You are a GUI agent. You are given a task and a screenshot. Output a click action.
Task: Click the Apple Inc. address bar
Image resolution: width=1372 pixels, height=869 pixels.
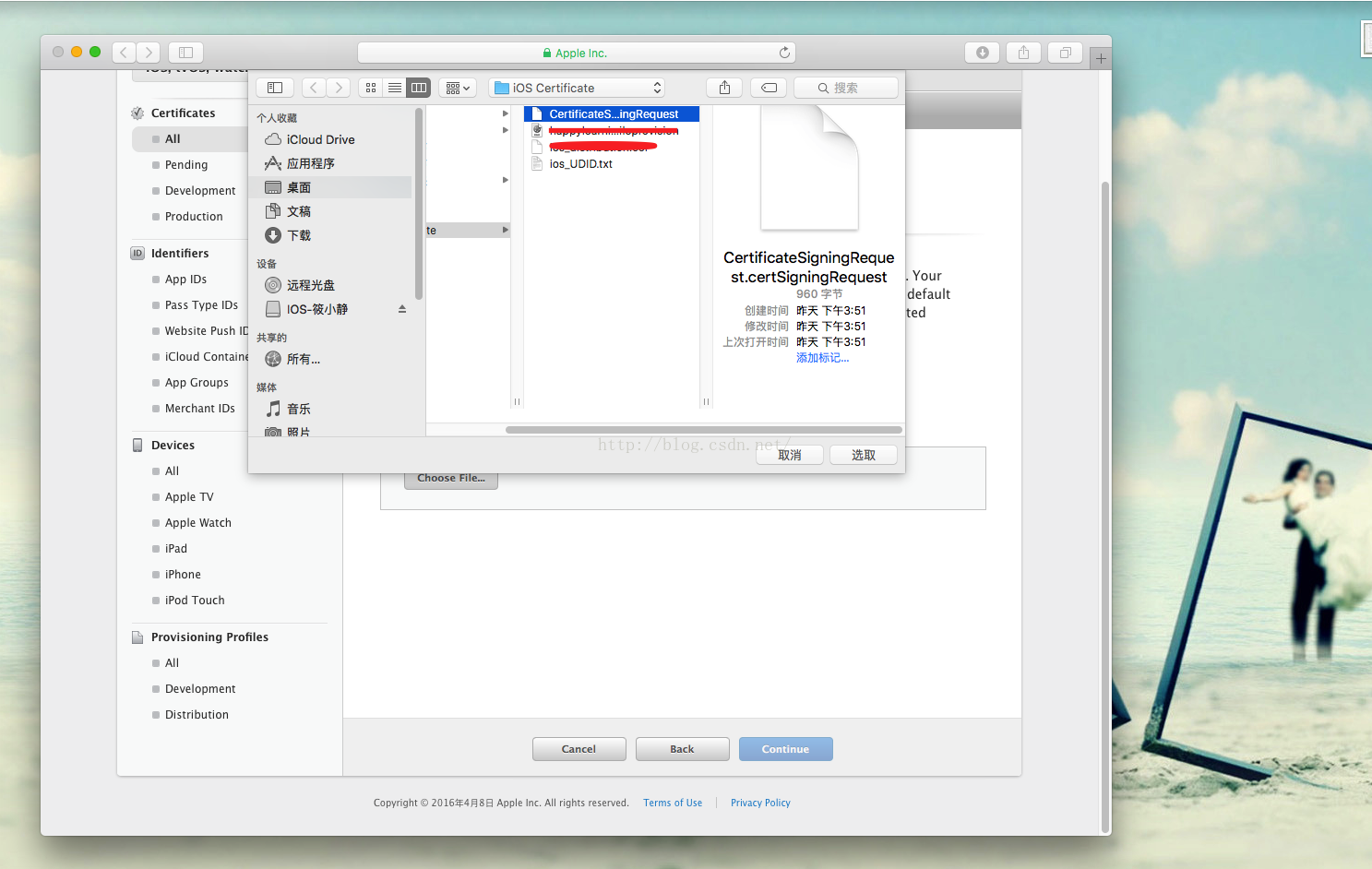point(577,53)
